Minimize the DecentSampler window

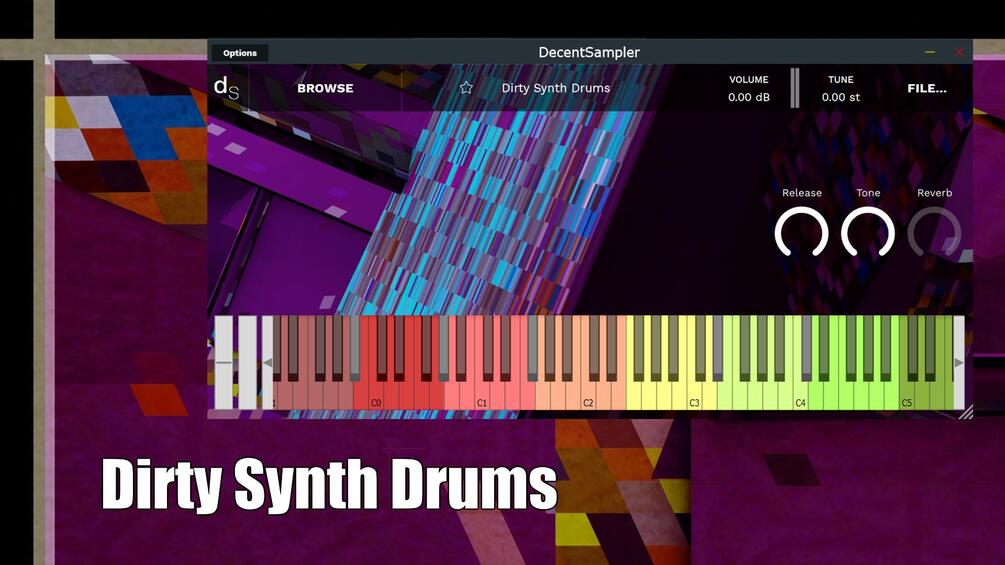click(930, 52)
